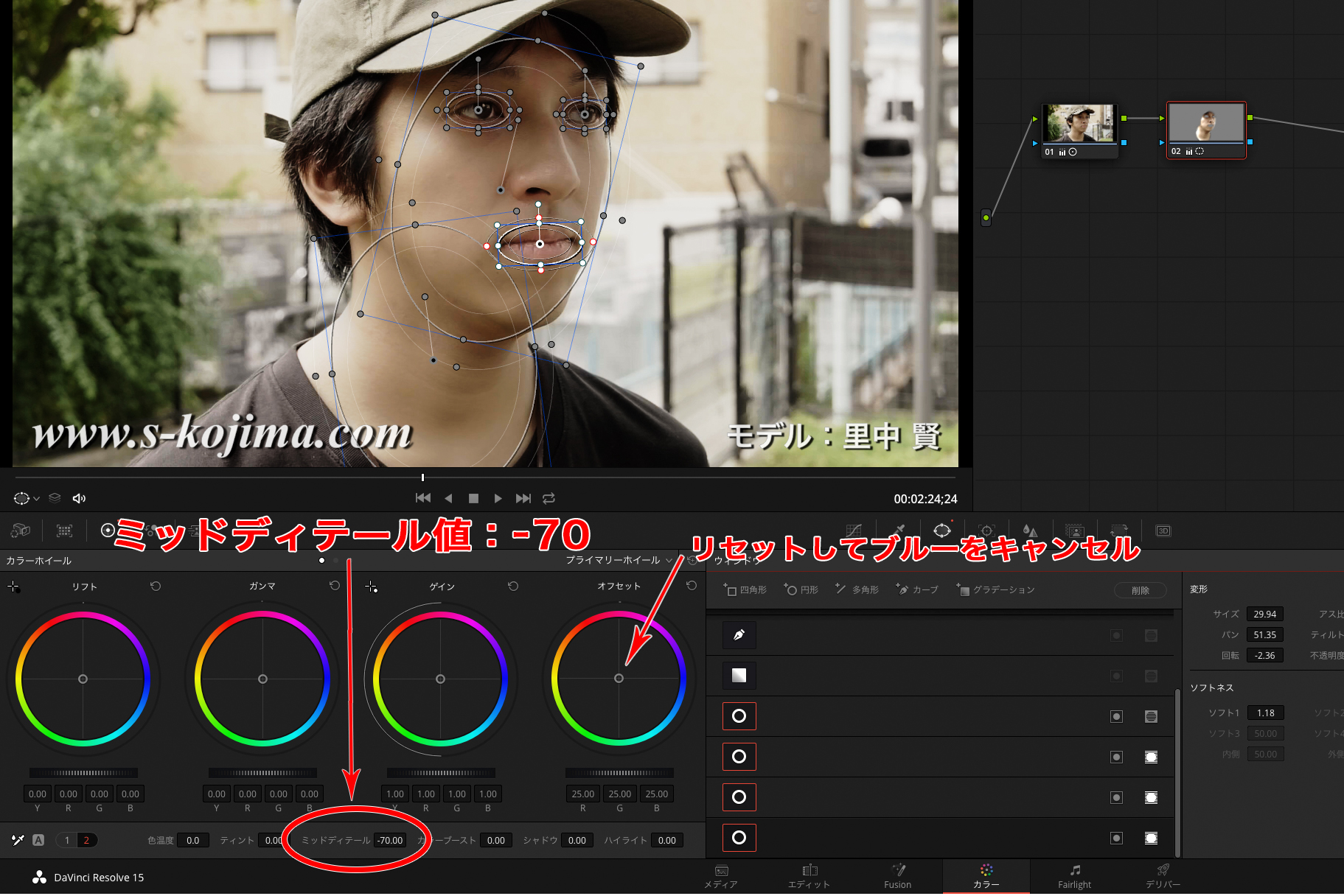Click the play button in viewer transport
1344x896 pixels.
point(498,499)
